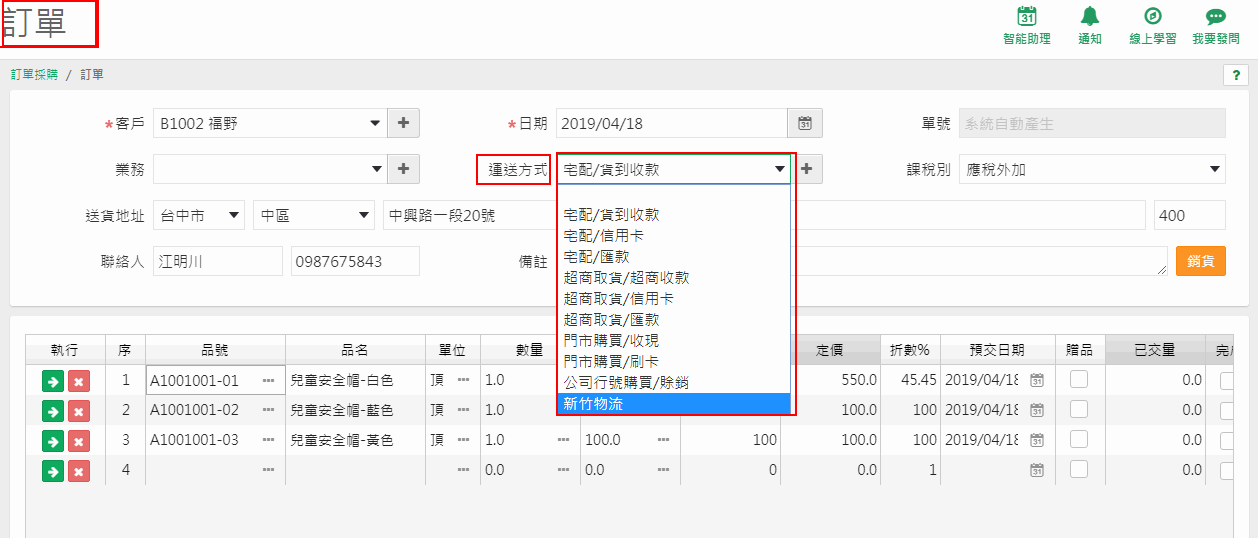Open item lookup dots beside A1001001-02
Image resolution: width=1258 pixels, height=538 pixels.
click(268, 410)
